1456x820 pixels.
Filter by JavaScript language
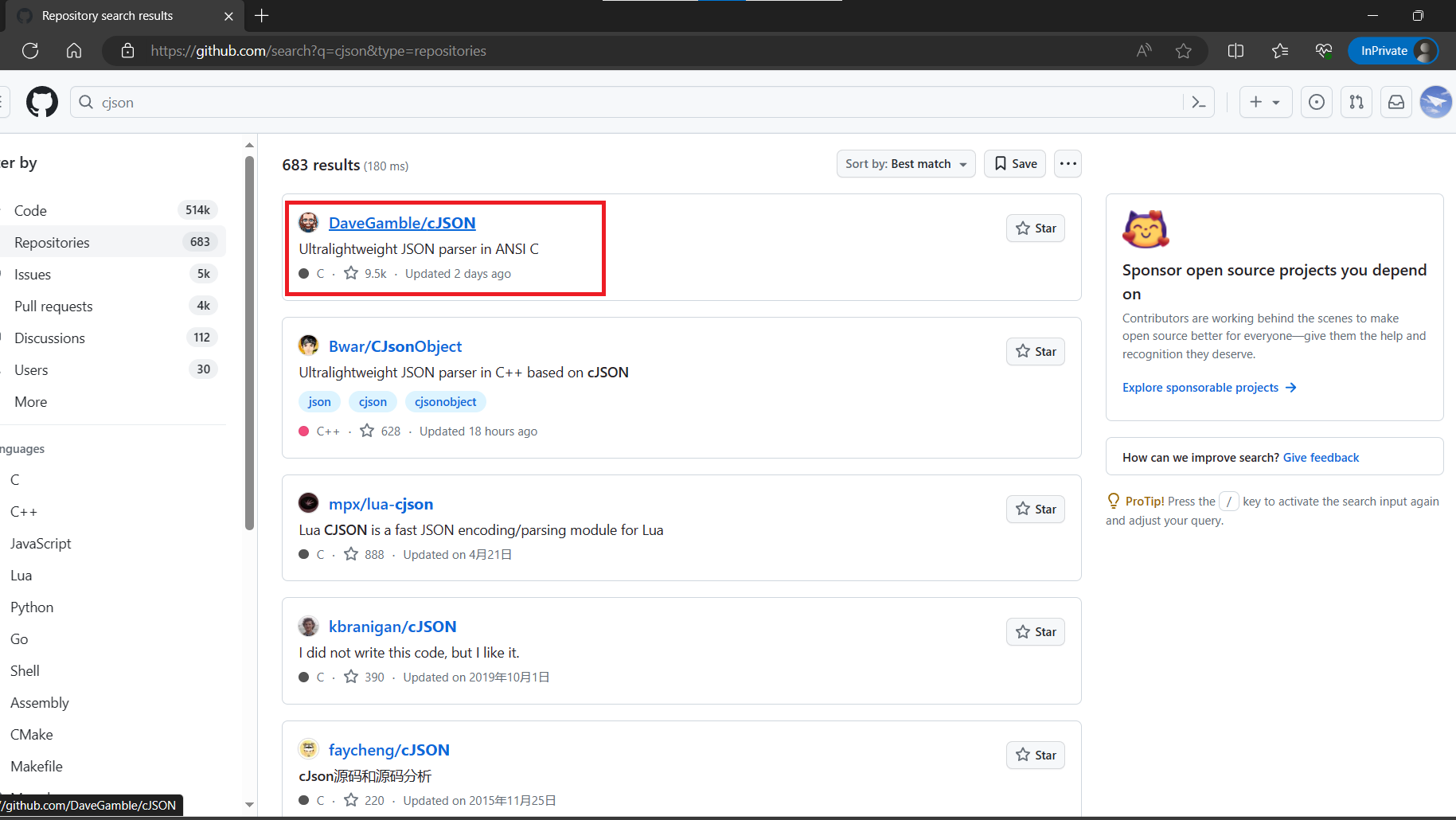pos(41,544)
